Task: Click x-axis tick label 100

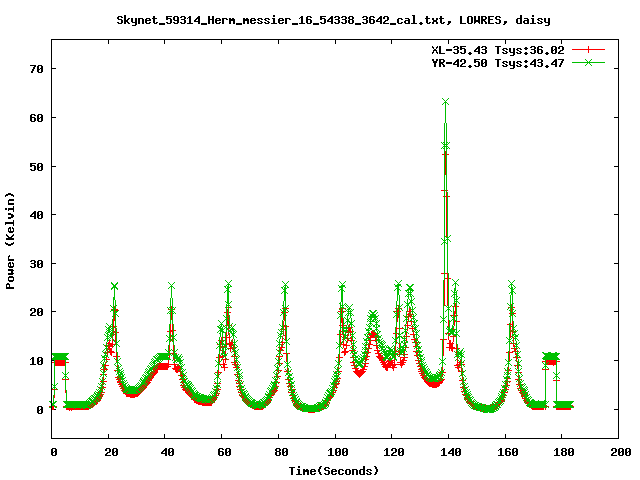Action: [x=338, y=452]
